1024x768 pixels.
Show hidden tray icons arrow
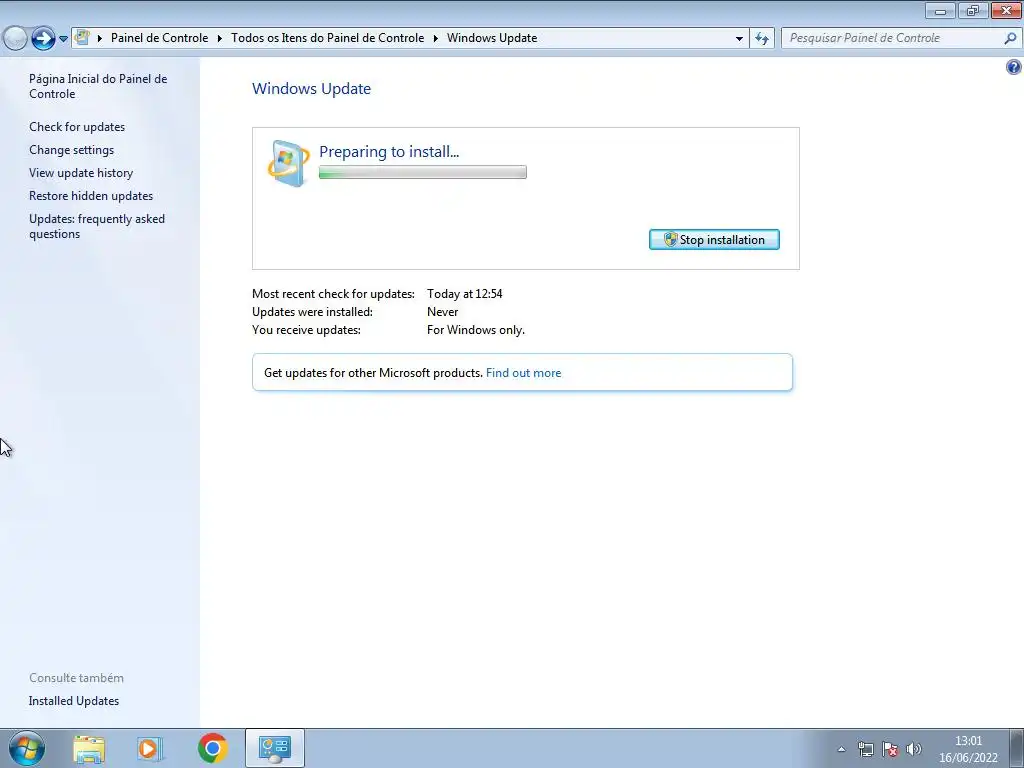point(842,749)
